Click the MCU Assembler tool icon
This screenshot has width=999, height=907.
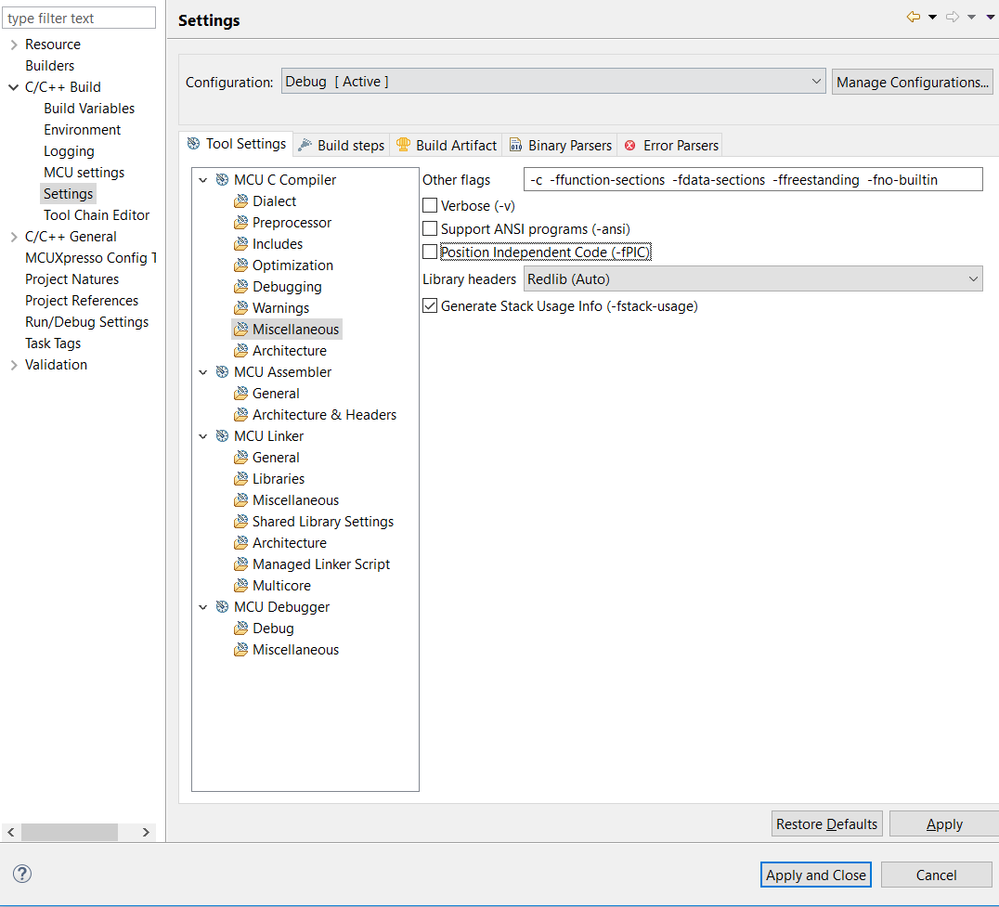(x=222, y=372)
